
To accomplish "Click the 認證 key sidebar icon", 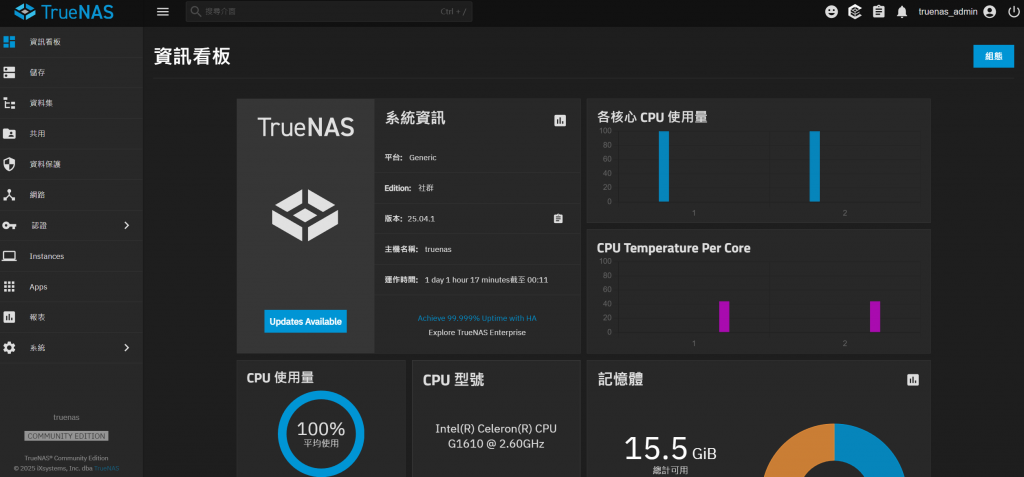I will (9, 225).
